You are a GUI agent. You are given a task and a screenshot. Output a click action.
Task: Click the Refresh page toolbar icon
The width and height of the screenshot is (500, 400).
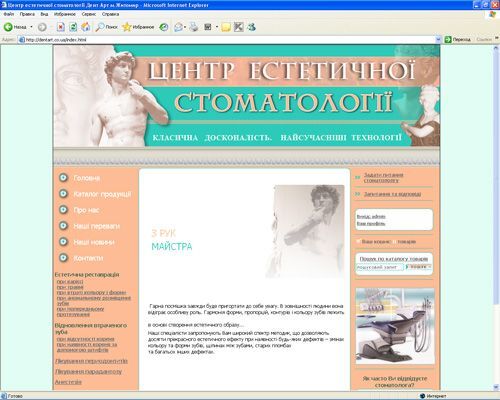(73, 27)
